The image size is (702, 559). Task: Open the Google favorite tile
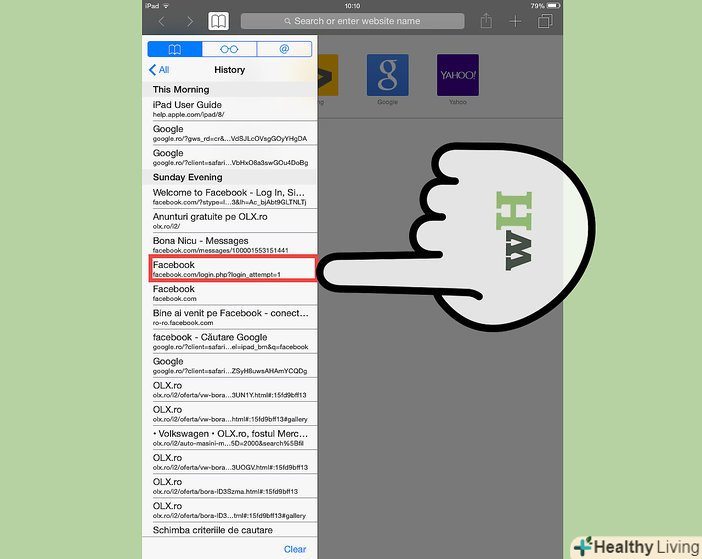(x=387, y=75)
